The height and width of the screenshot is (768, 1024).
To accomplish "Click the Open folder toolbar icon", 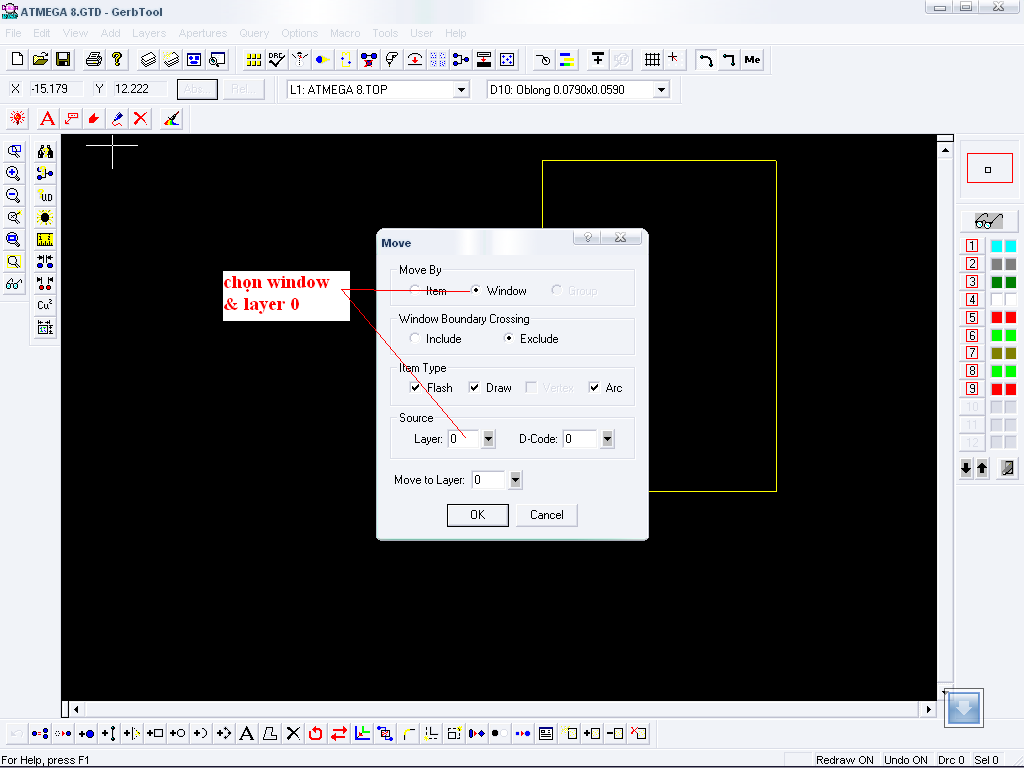I will coord(40,59).
